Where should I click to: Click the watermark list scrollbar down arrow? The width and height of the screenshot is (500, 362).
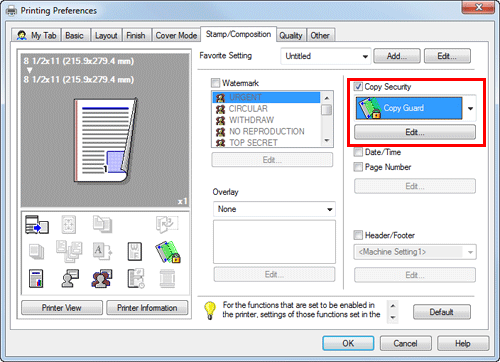coord(327,141)
